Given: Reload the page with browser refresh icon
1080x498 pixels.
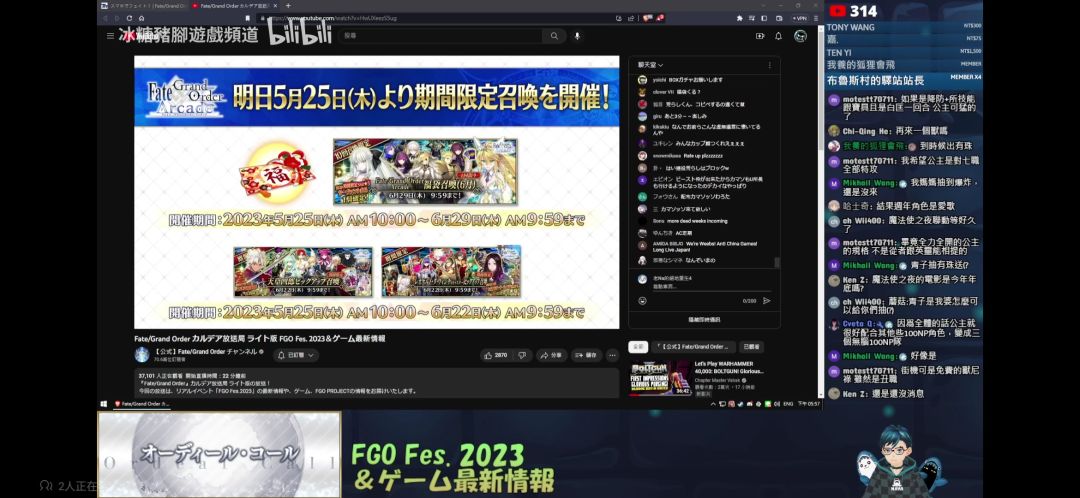Looking at the screenshot, I should (x=129, y=18).
